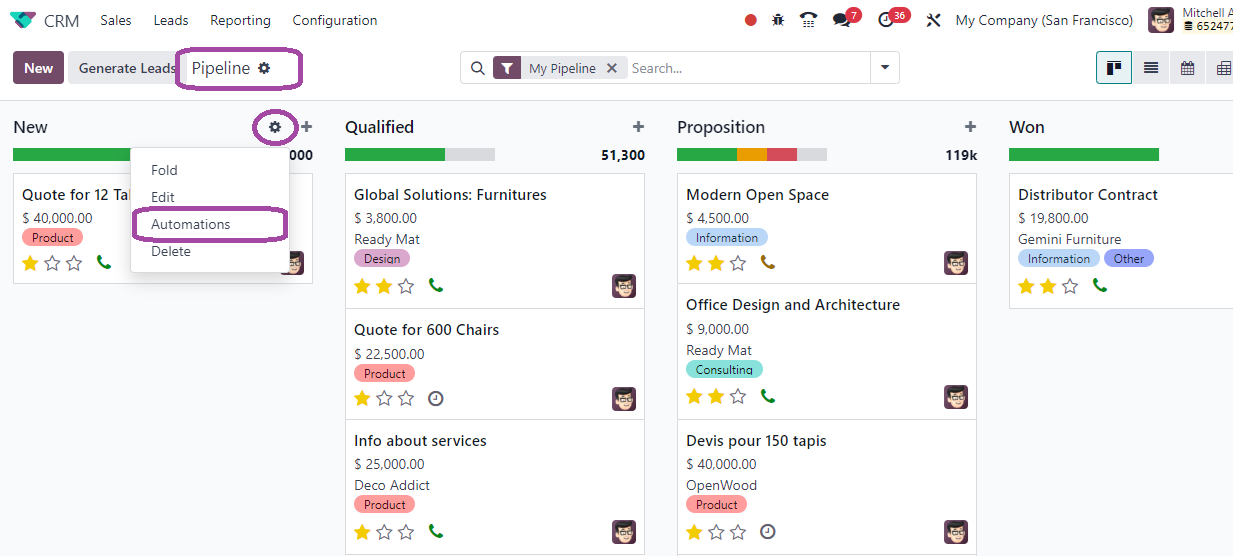The height and width of the screenshot is (556, 1233).
Task: Open the VoIP phone icon in the navbar
Action: [x=809, y=20]
